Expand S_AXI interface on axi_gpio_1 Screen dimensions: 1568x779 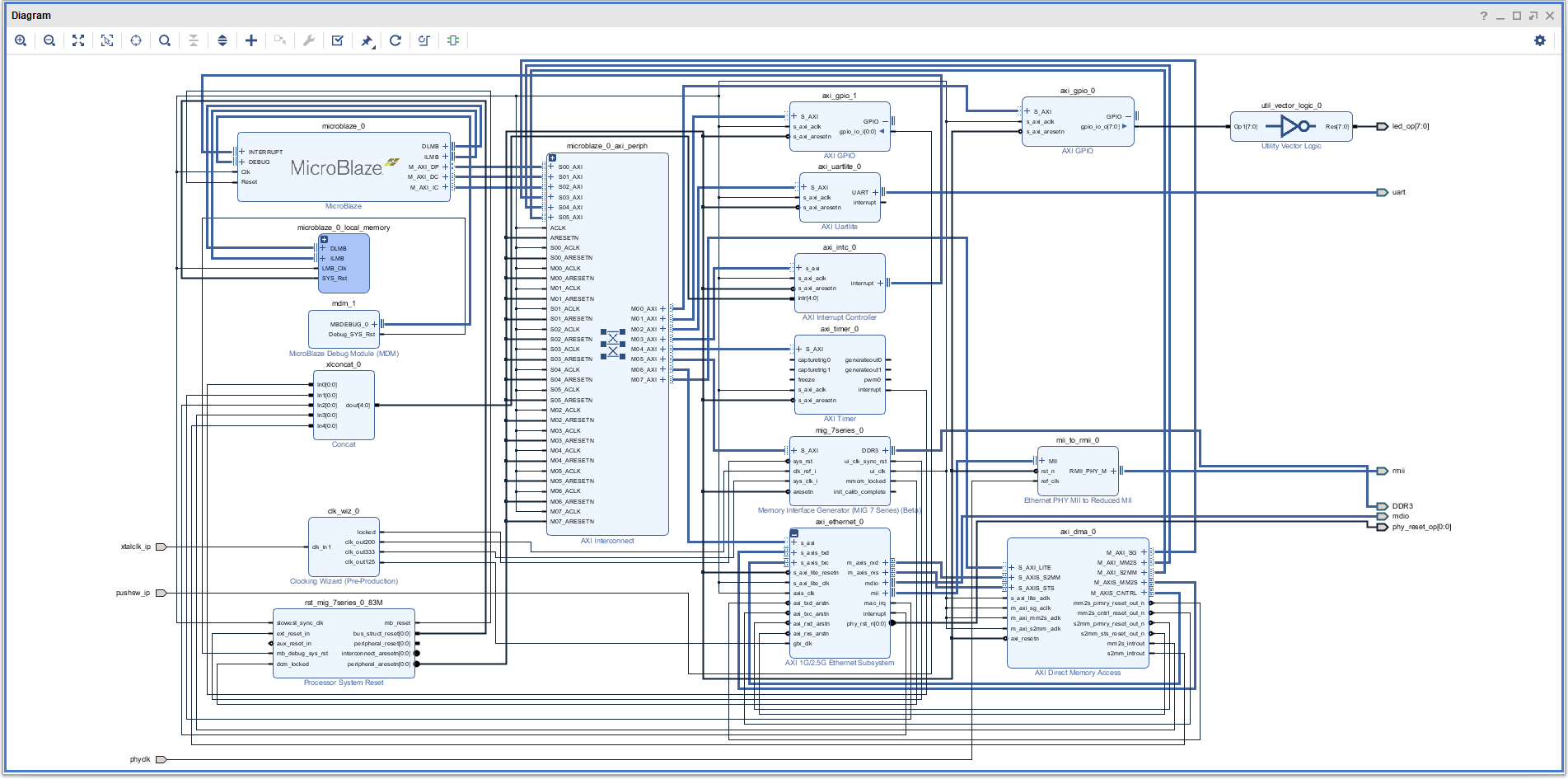pyautogui.click(x=794, y=116)
